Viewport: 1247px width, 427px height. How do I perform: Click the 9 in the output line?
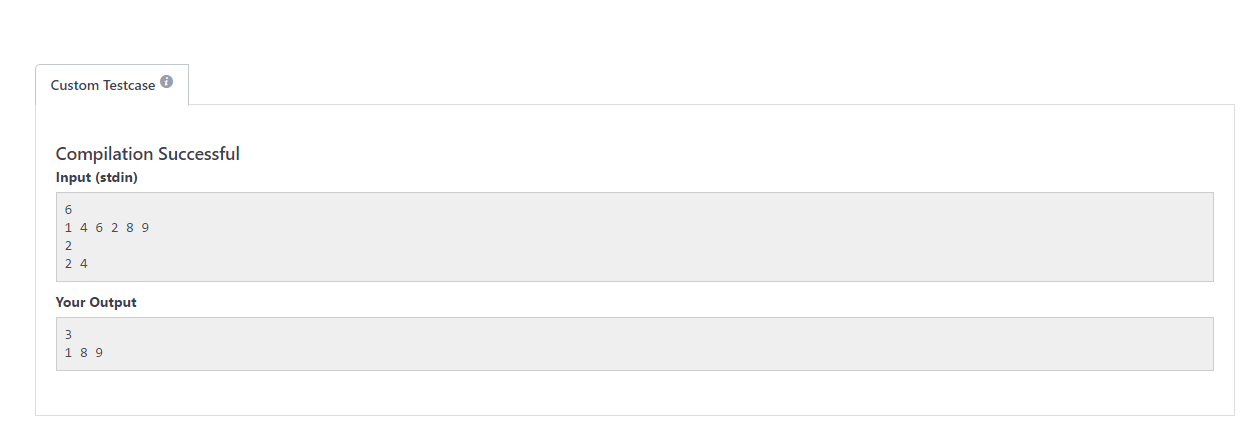click(x=99, y=353)
